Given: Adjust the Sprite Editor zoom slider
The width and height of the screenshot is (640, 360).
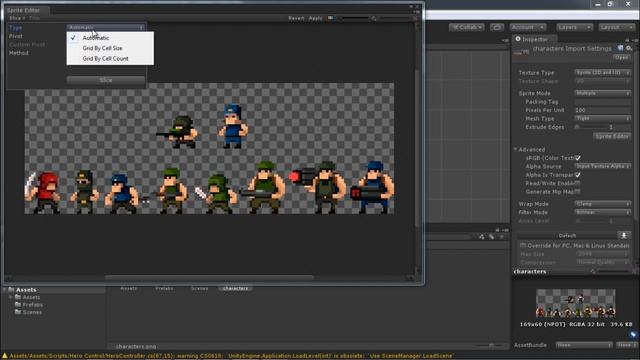Looking at the screenshot, I should tap(355, 18).
